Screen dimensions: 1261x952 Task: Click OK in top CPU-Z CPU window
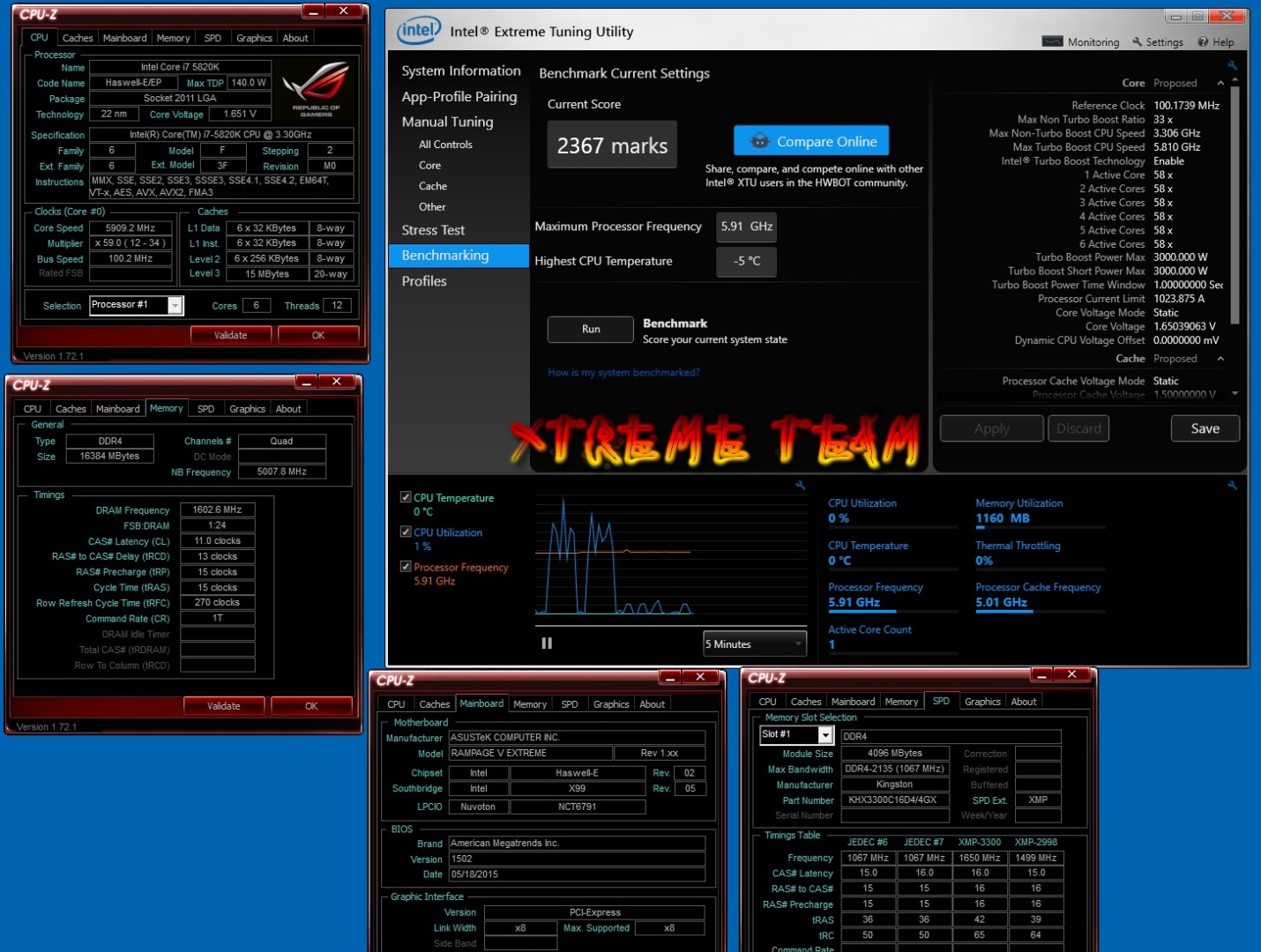(318, 336)
